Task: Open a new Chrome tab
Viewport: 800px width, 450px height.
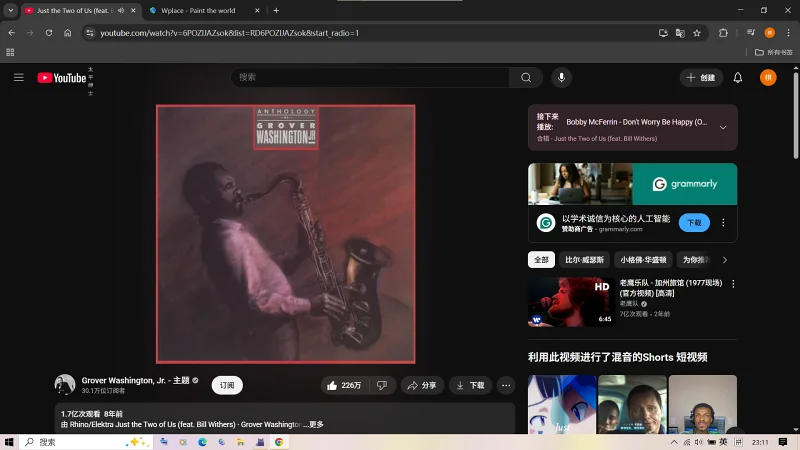Action: tap(276, 10)
